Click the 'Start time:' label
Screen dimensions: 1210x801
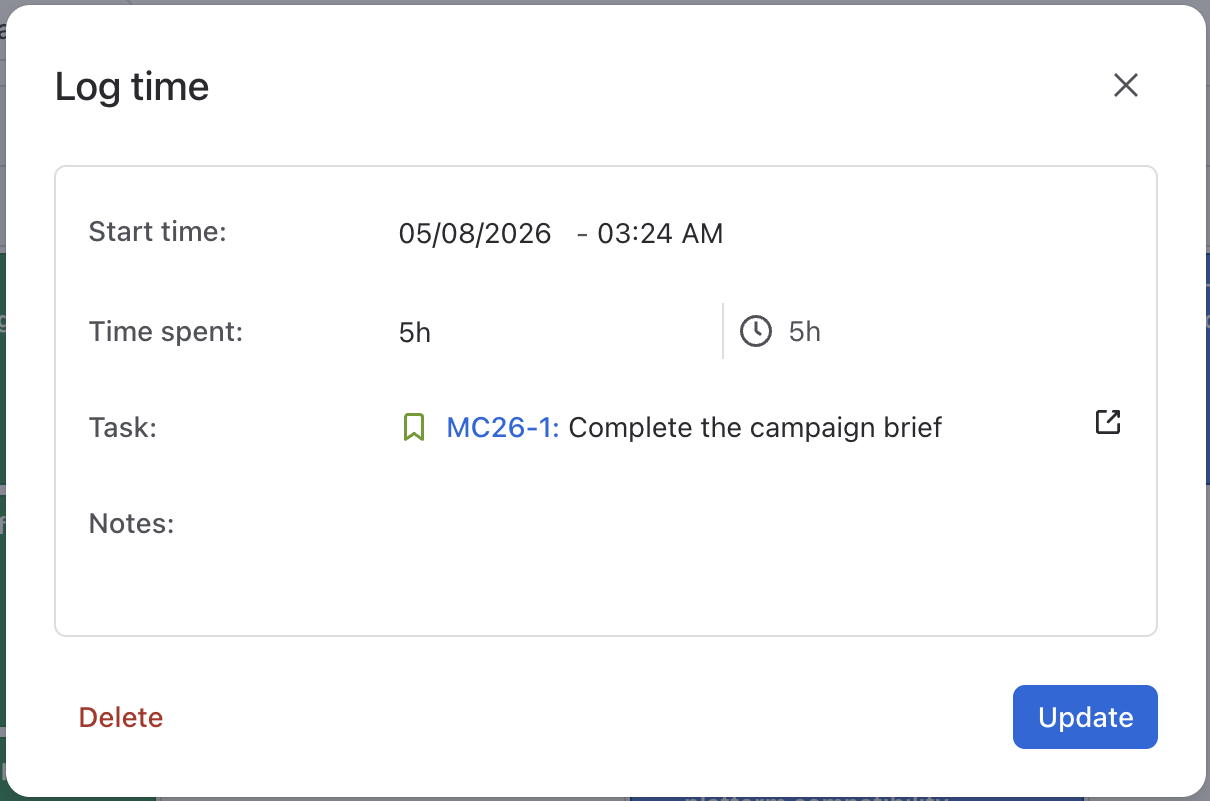[158, 232]
